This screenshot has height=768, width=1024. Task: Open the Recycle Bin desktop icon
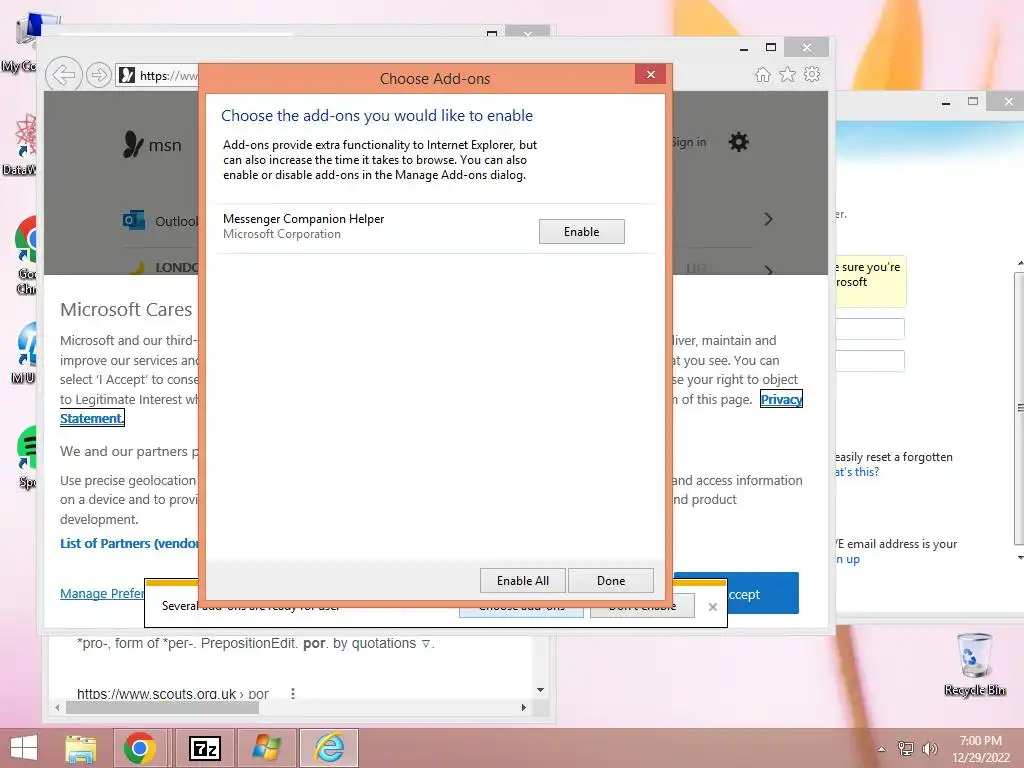(974, 664)
